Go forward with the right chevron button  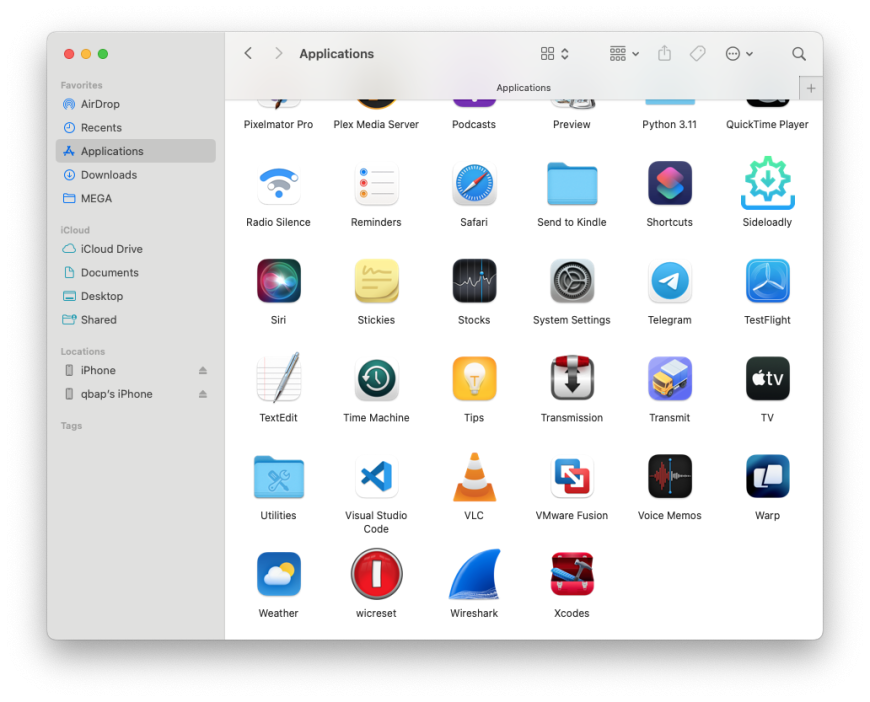click(x=279, y=53)
